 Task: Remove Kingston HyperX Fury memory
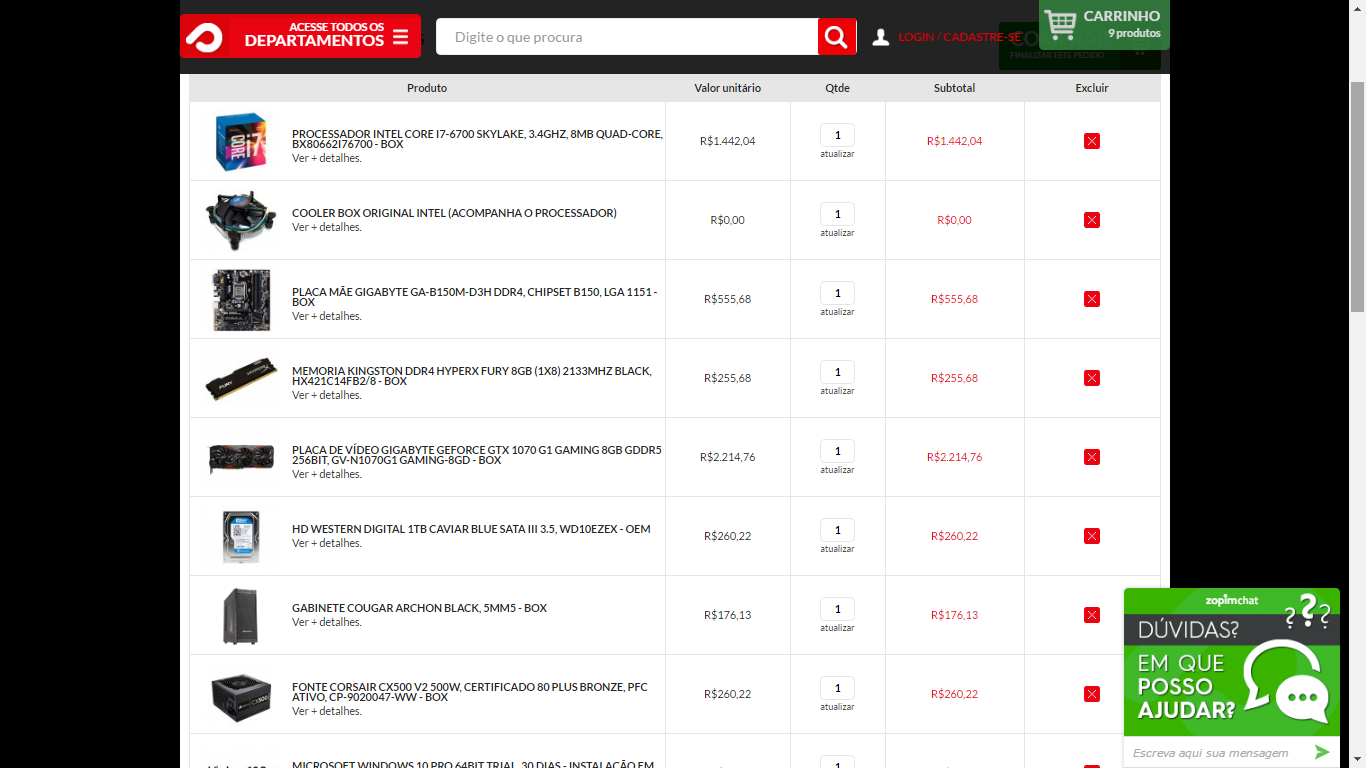click(x=1092, y=378)
